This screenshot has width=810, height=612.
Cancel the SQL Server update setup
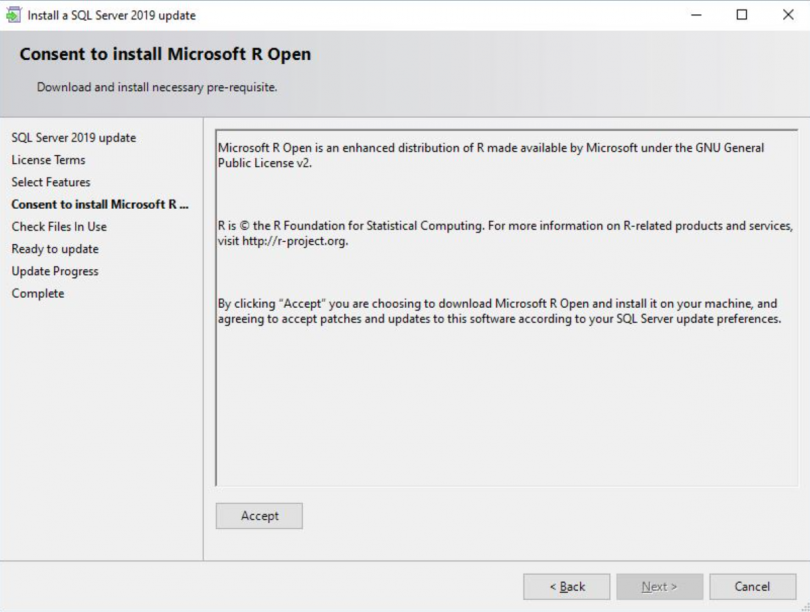752,587
